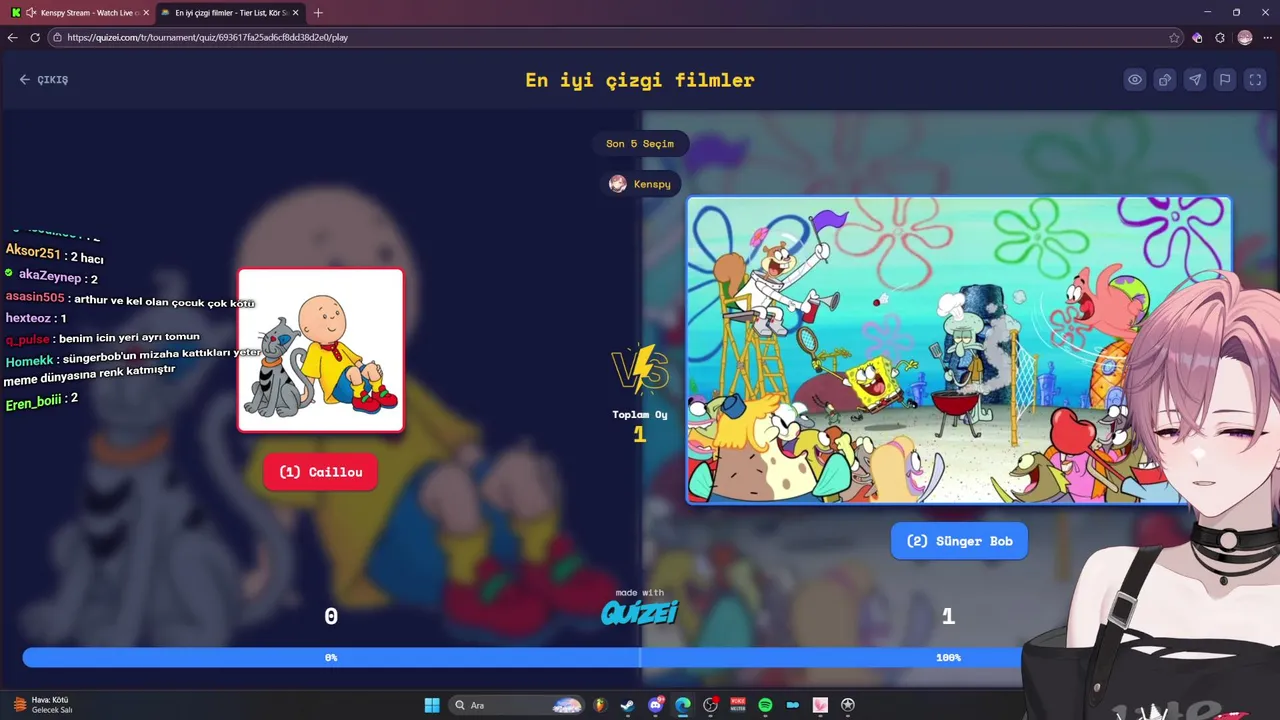Viewport: 1280px width, 720px height.
Task: Open the purple wallet extension icon
Action: tap(1197, 37)
